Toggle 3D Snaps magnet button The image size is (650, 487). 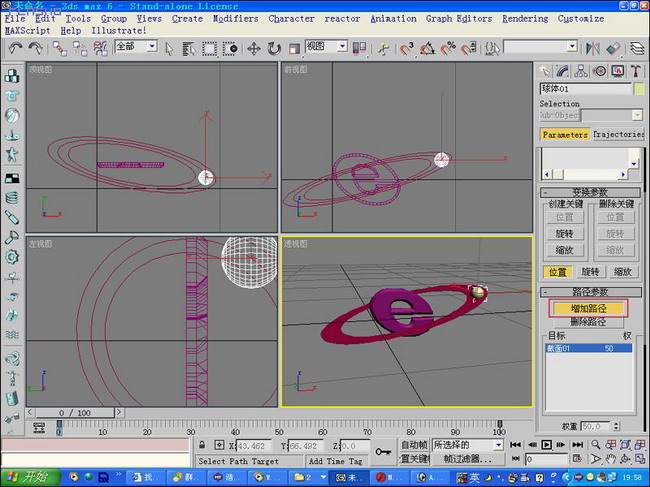pyautogui.click(x=407, y=49)
